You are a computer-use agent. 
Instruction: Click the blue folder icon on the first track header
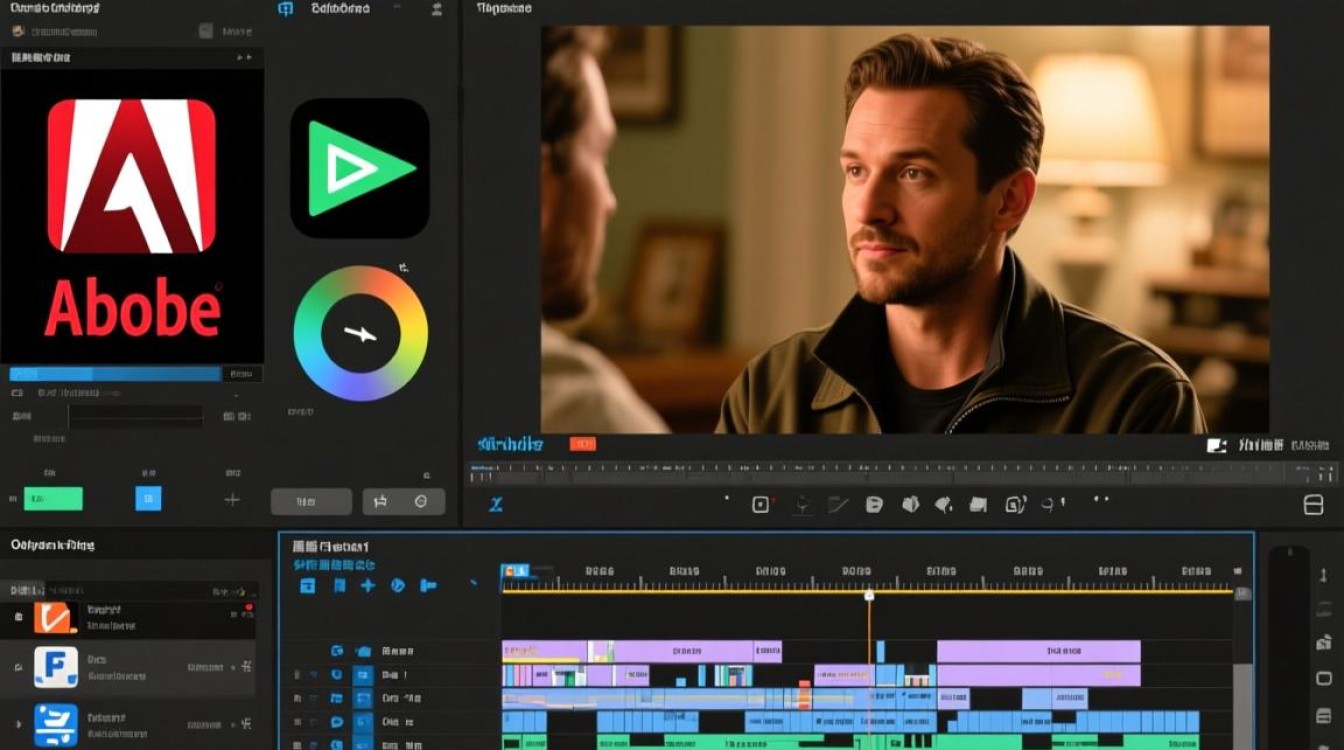[x=363, y=650]
